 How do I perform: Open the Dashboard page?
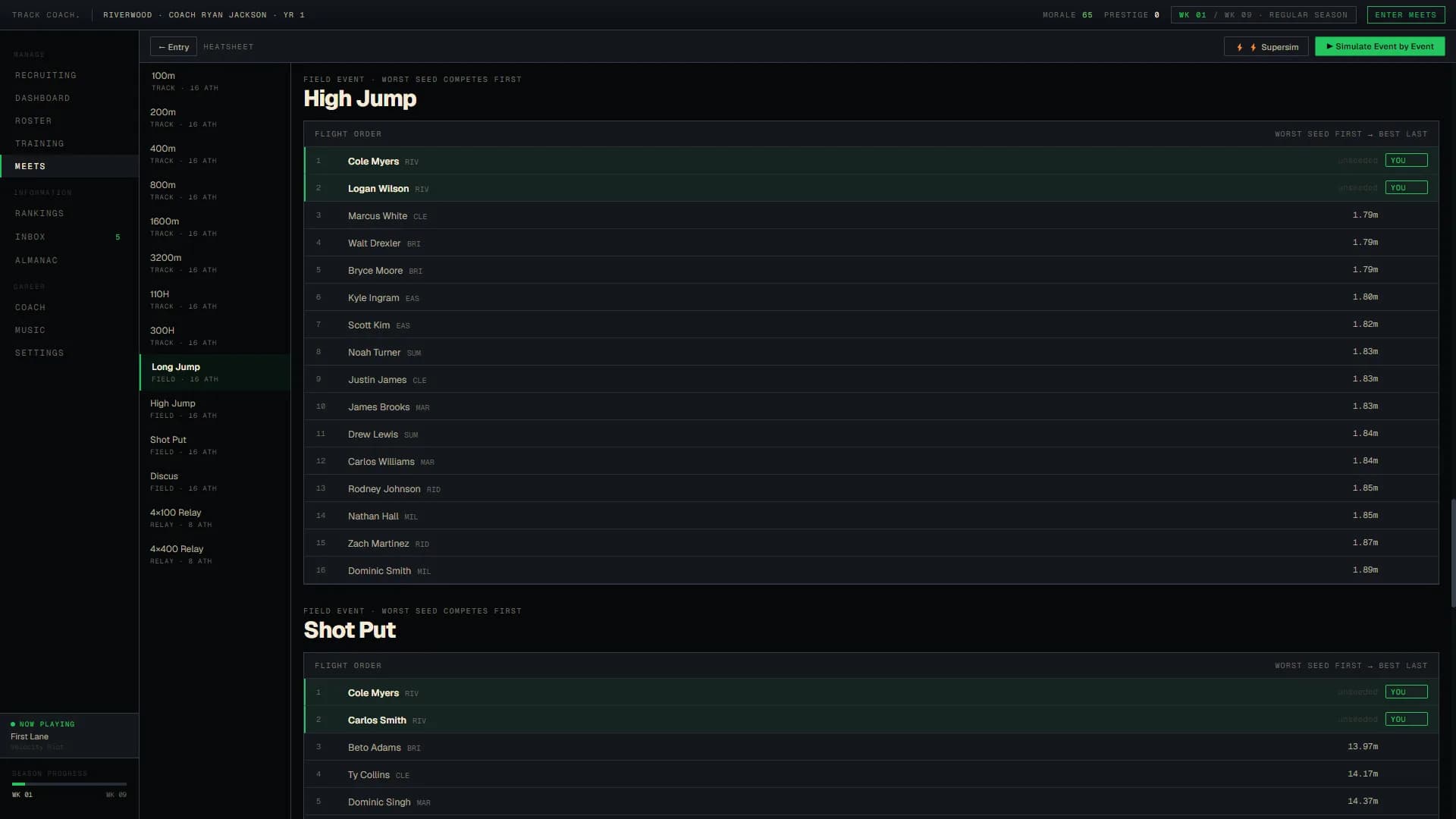(x=69, y=99)
